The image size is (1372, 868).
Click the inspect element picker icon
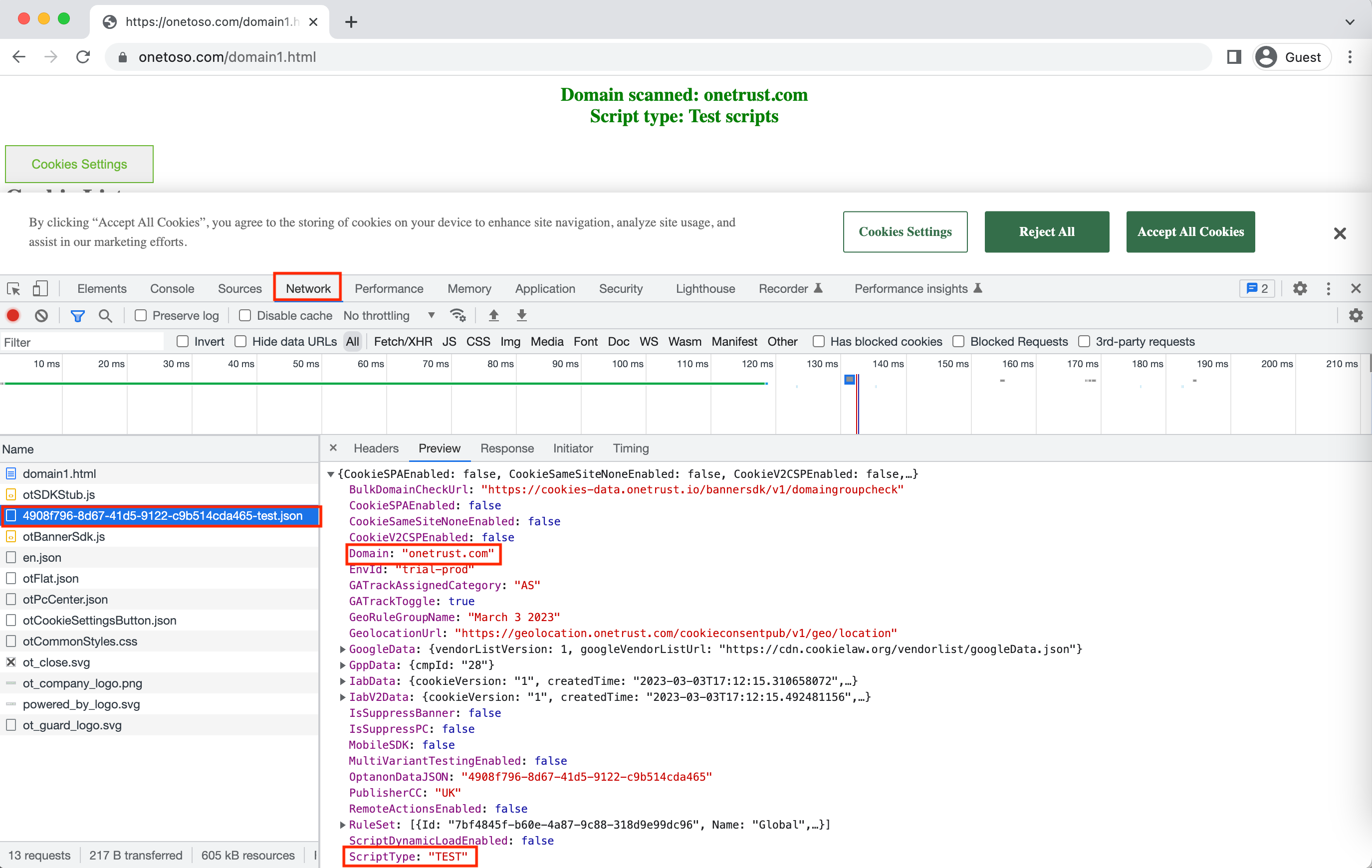tap(13, 289)
